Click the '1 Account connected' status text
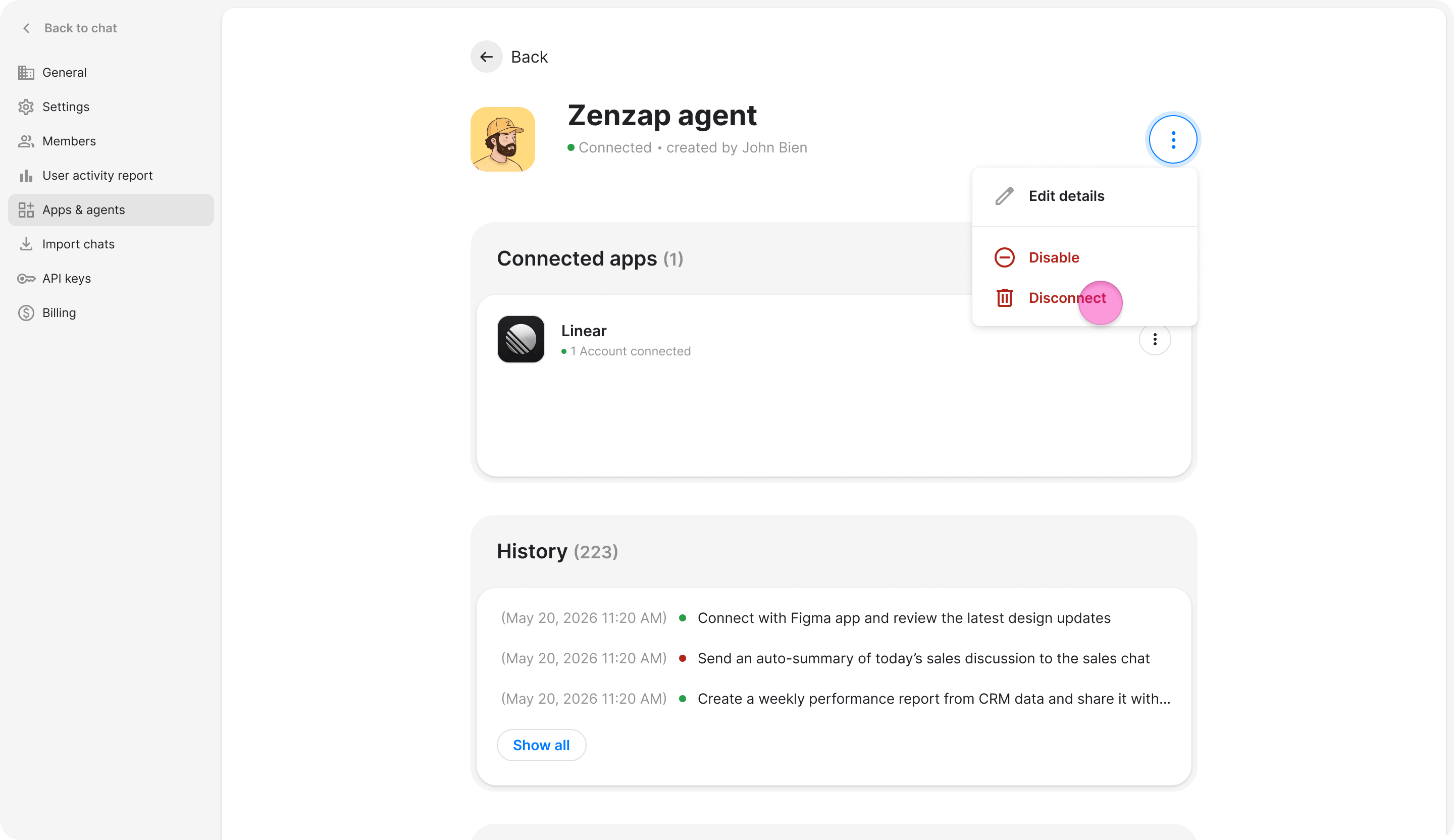This screenshot has height=840, width=1454. (x=630, y=351)
